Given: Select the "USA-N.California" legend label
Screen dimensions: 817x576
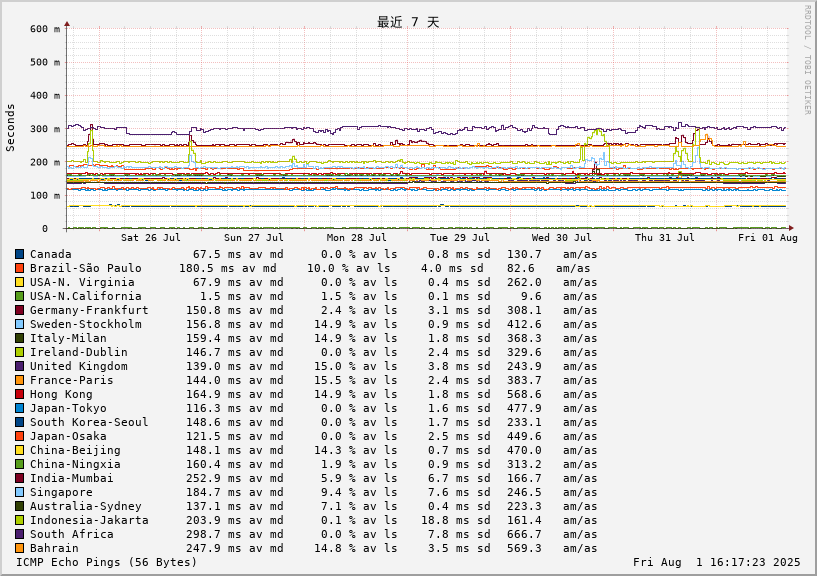Looking at the screenshot, I should tap(85, 297).
